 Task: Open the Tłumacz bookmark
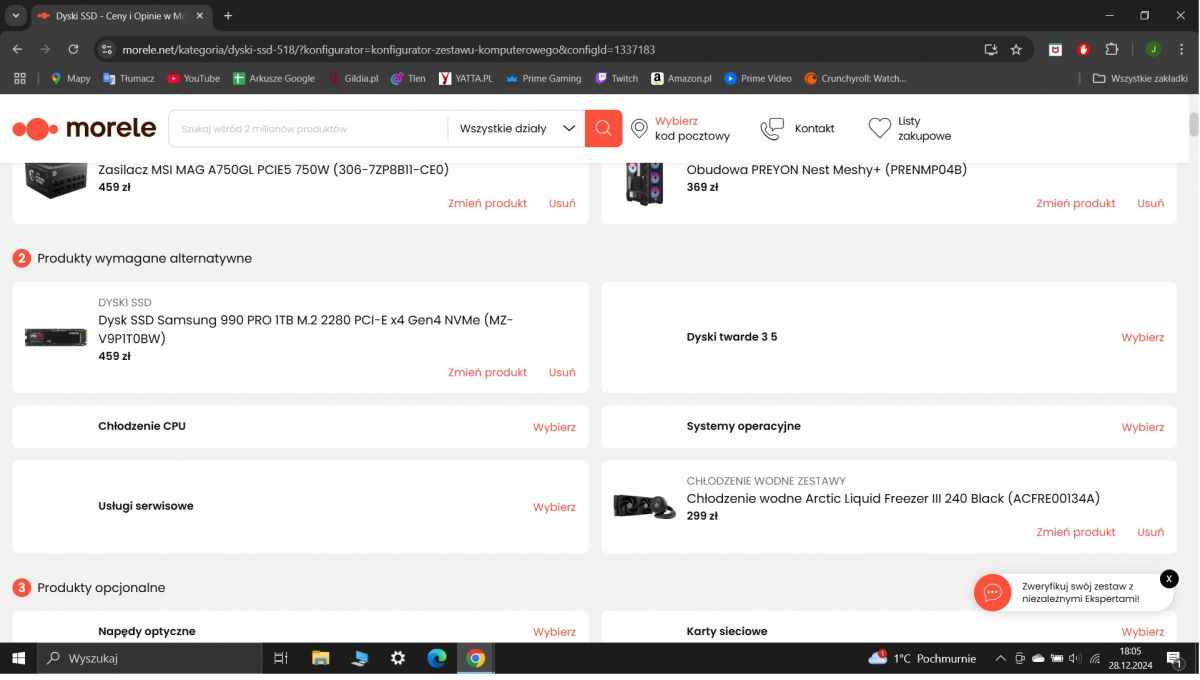(129, 78)
